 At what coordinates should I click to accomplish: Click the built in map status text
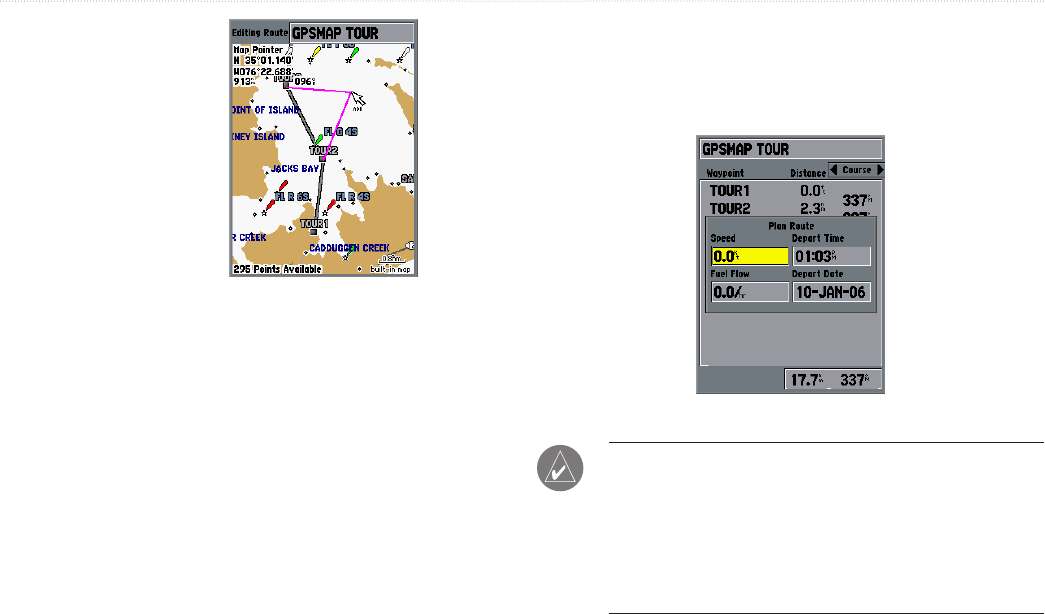(391, 269)
